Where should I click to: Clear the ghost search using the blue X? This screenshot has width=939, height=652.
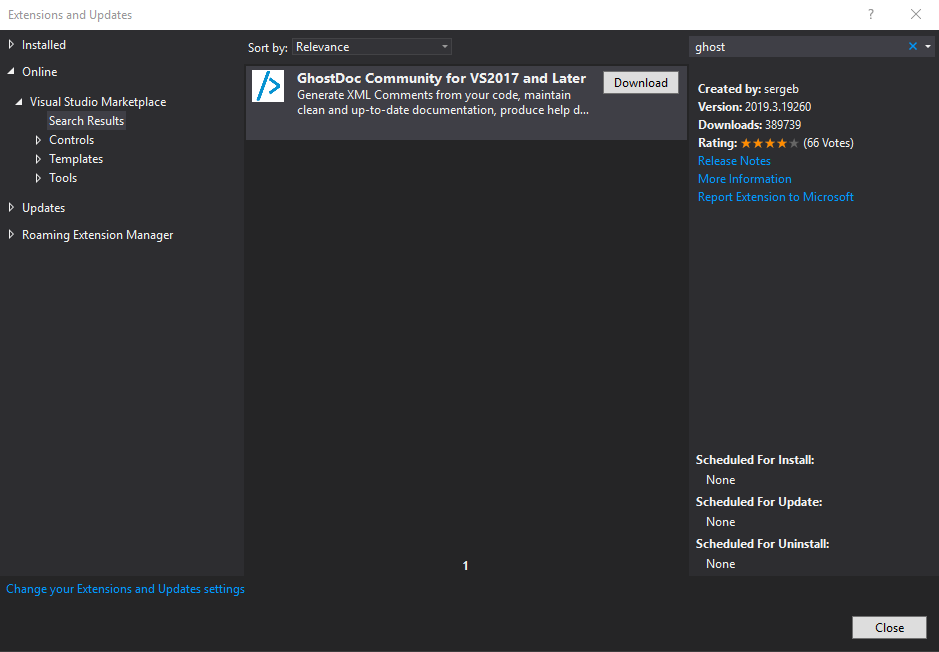click(912, 46)
